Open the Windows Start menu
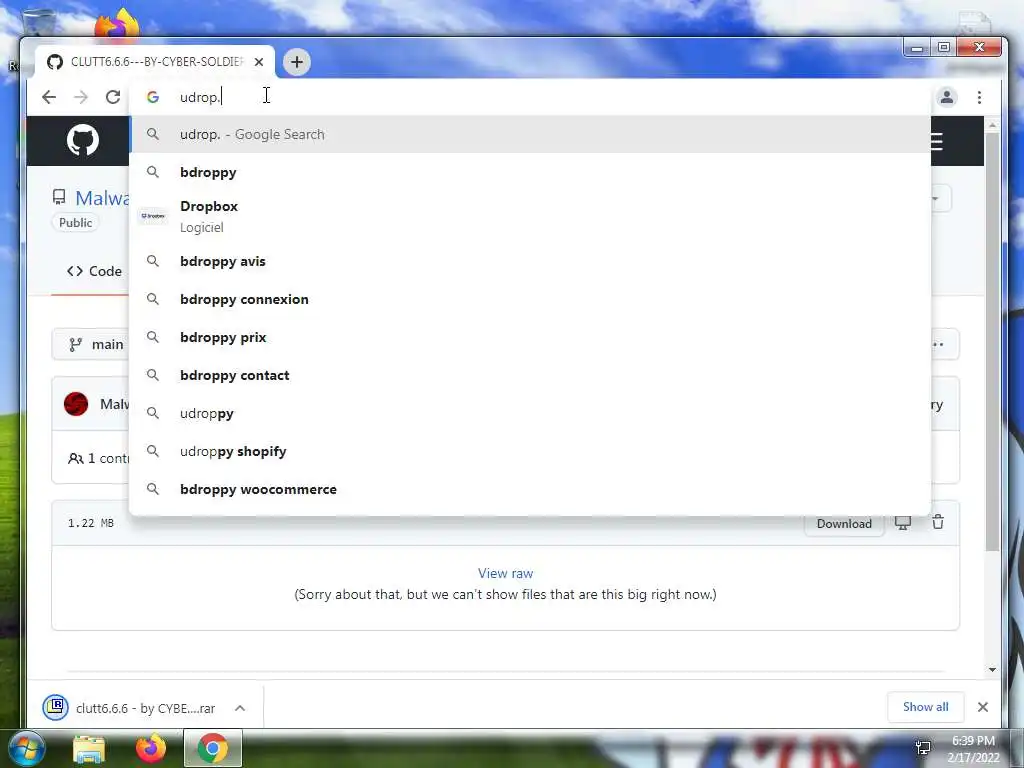Screen dimensions: 1024x768 tap(27, 748)
